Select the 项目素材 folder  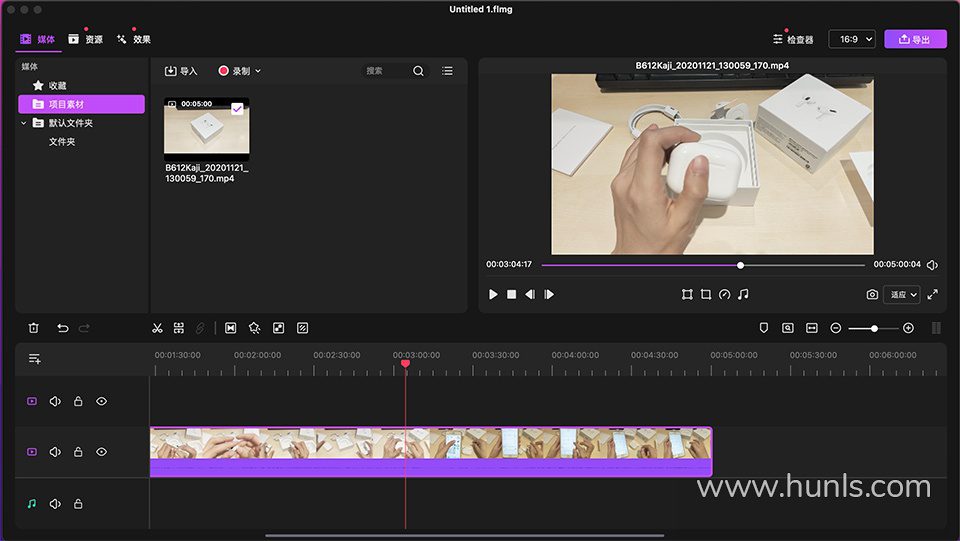(x=81, y=104)
